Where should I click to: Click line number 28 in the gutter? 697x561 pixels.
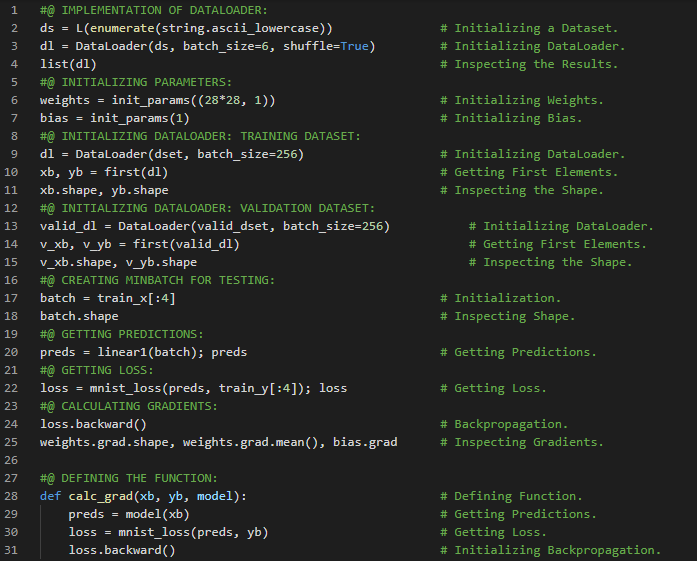(x=14, y=496)
